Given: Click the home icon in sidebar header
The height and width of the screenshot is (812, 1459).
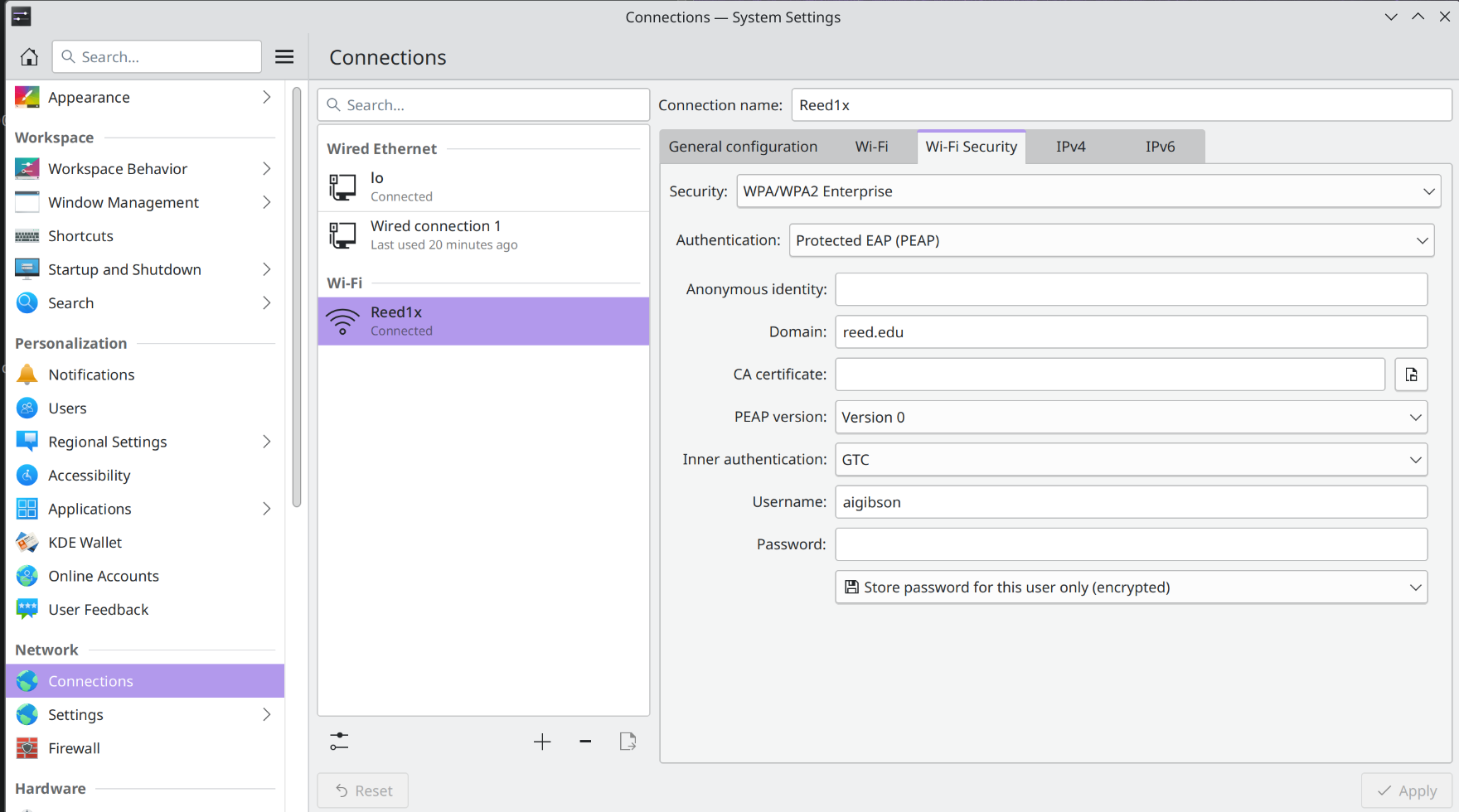Looking at the screenshot, I should 29,57.
